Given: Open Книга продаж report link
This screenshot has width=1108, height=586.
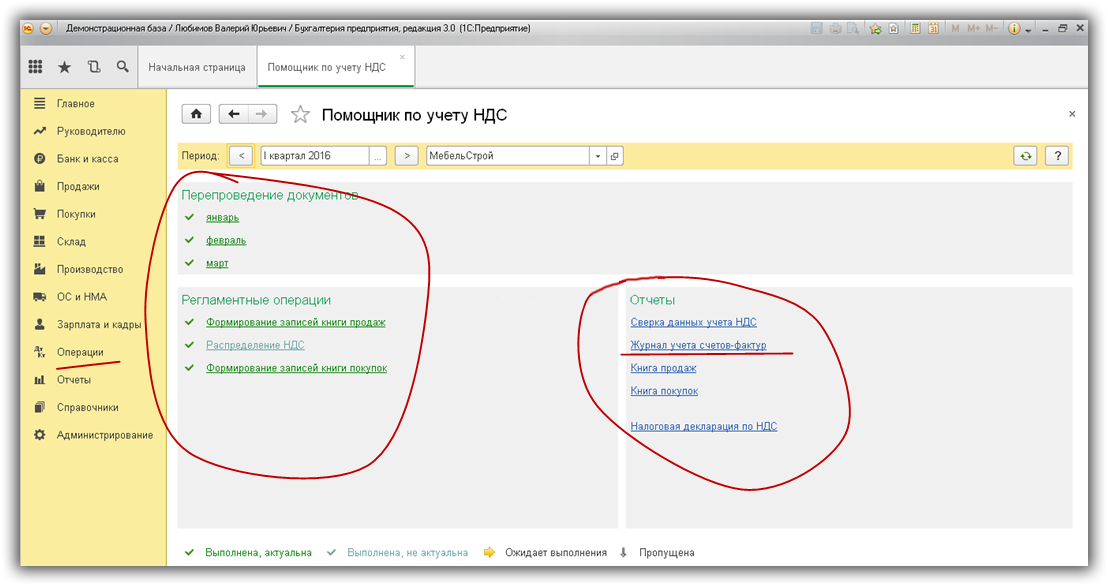Looking at the screenshot, I should [663, 368].
